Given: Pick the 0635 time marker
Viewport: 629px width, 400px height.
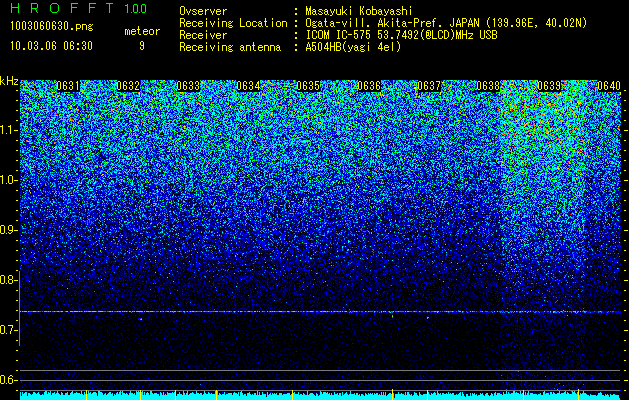Looking at the screenshot, I should coord(308,86).
